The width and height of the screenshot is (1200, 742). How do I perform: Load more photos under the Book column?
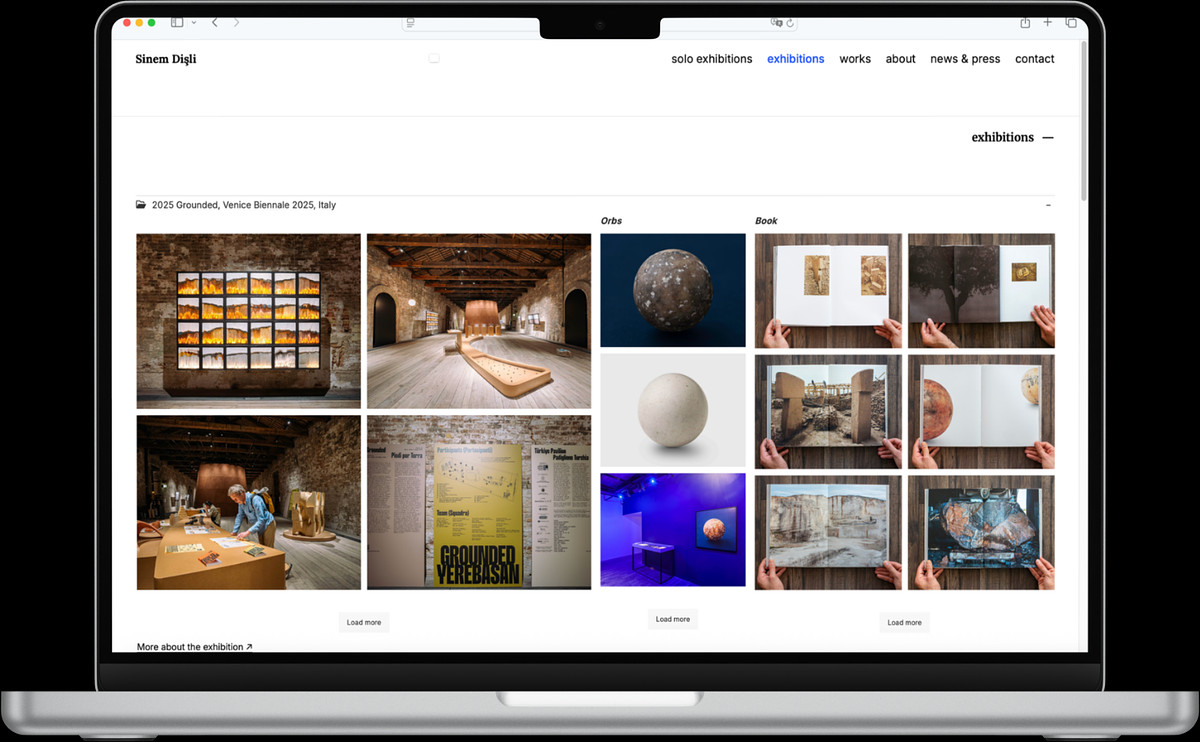coord(904,623)
